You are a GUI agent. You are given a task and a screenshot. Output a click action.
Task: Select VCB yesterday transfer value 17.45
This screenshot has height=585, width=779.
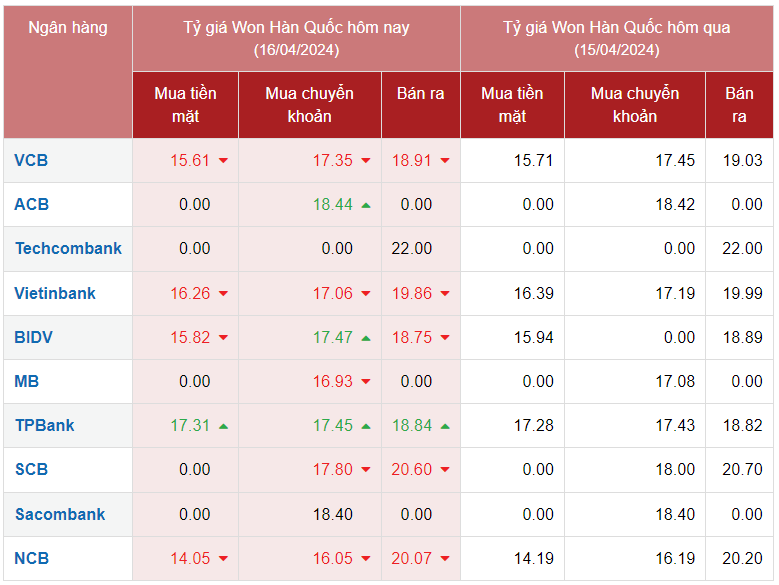[675, 160]
